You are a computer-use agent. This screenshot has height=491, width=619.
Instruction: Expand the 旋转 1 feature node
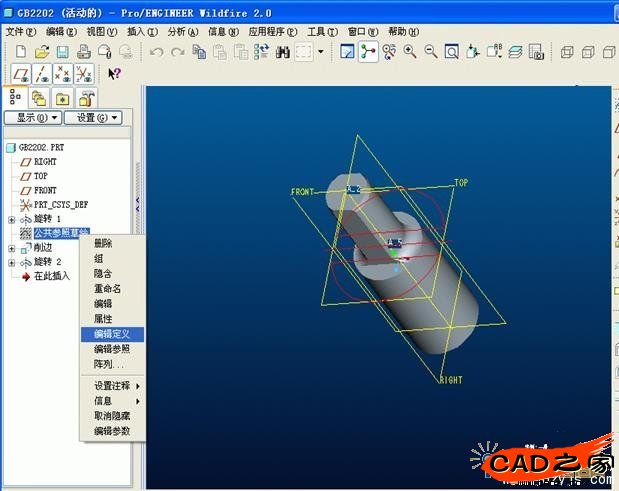(x=12, y=219)
